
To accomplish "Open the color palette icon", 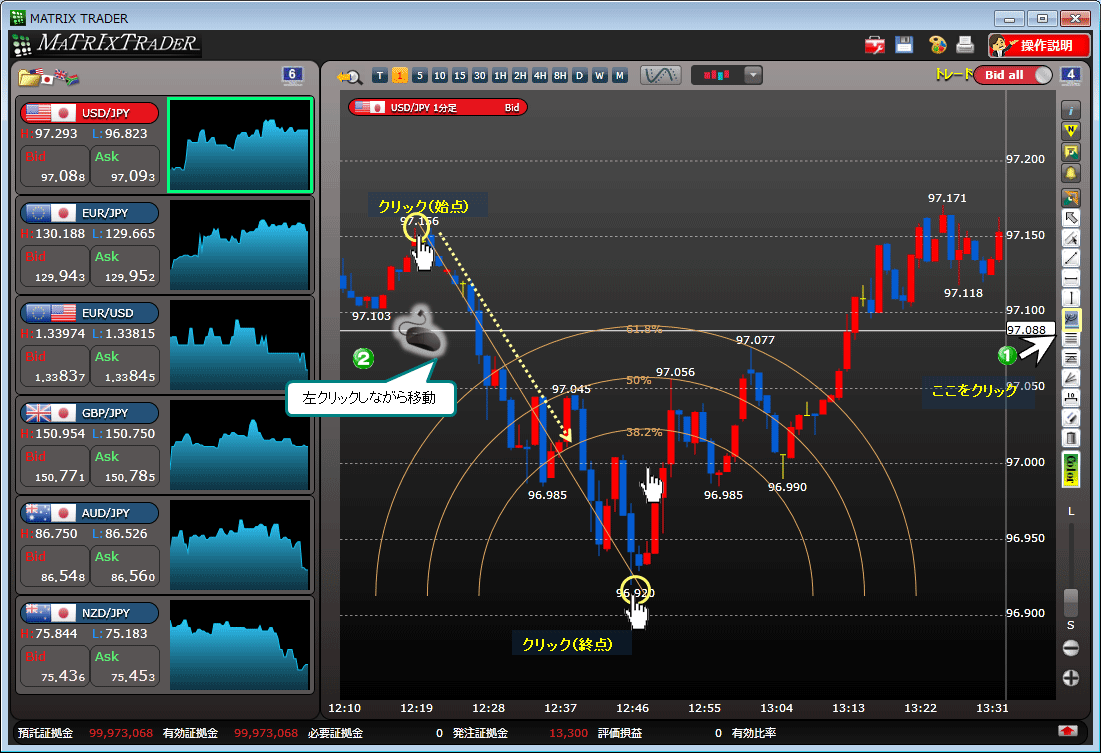I will (937, 45).
